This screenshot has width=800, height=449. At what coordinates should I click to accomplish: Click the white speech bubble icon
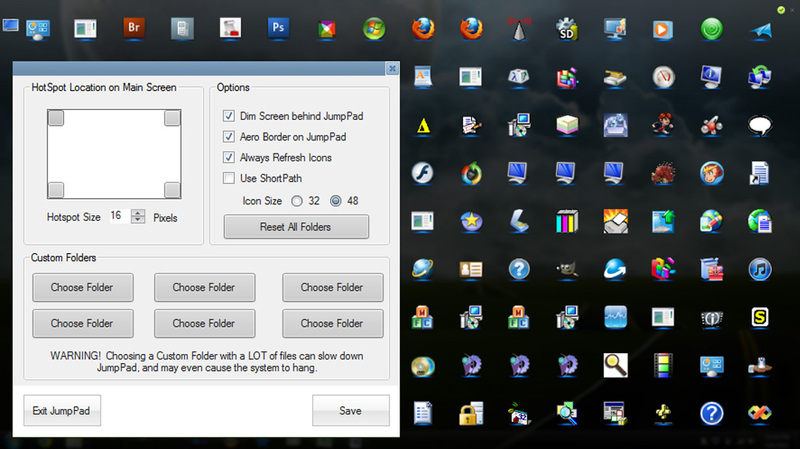click(760, 125)
